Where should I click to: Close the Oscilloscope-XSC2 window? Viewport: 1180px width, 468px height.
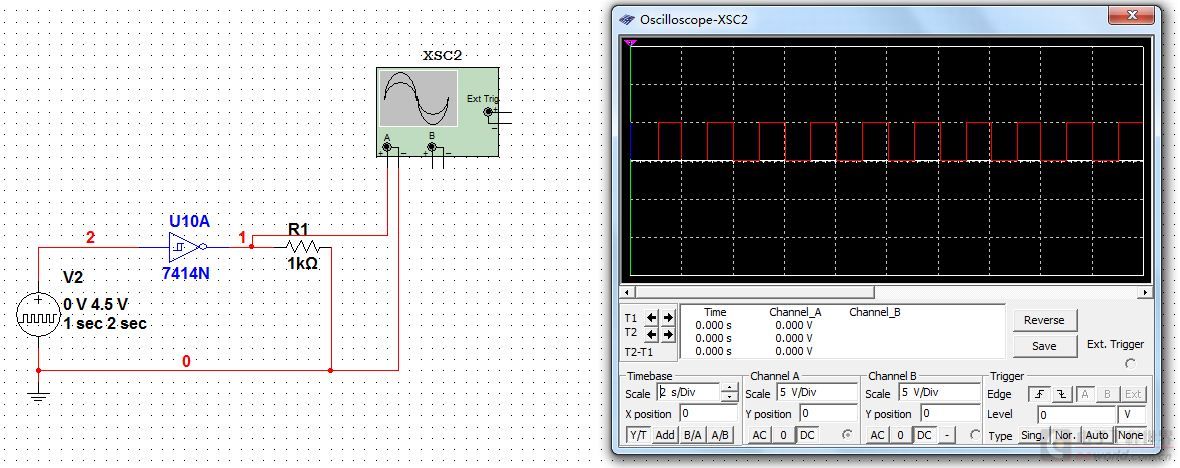[x=1133, y=17]
